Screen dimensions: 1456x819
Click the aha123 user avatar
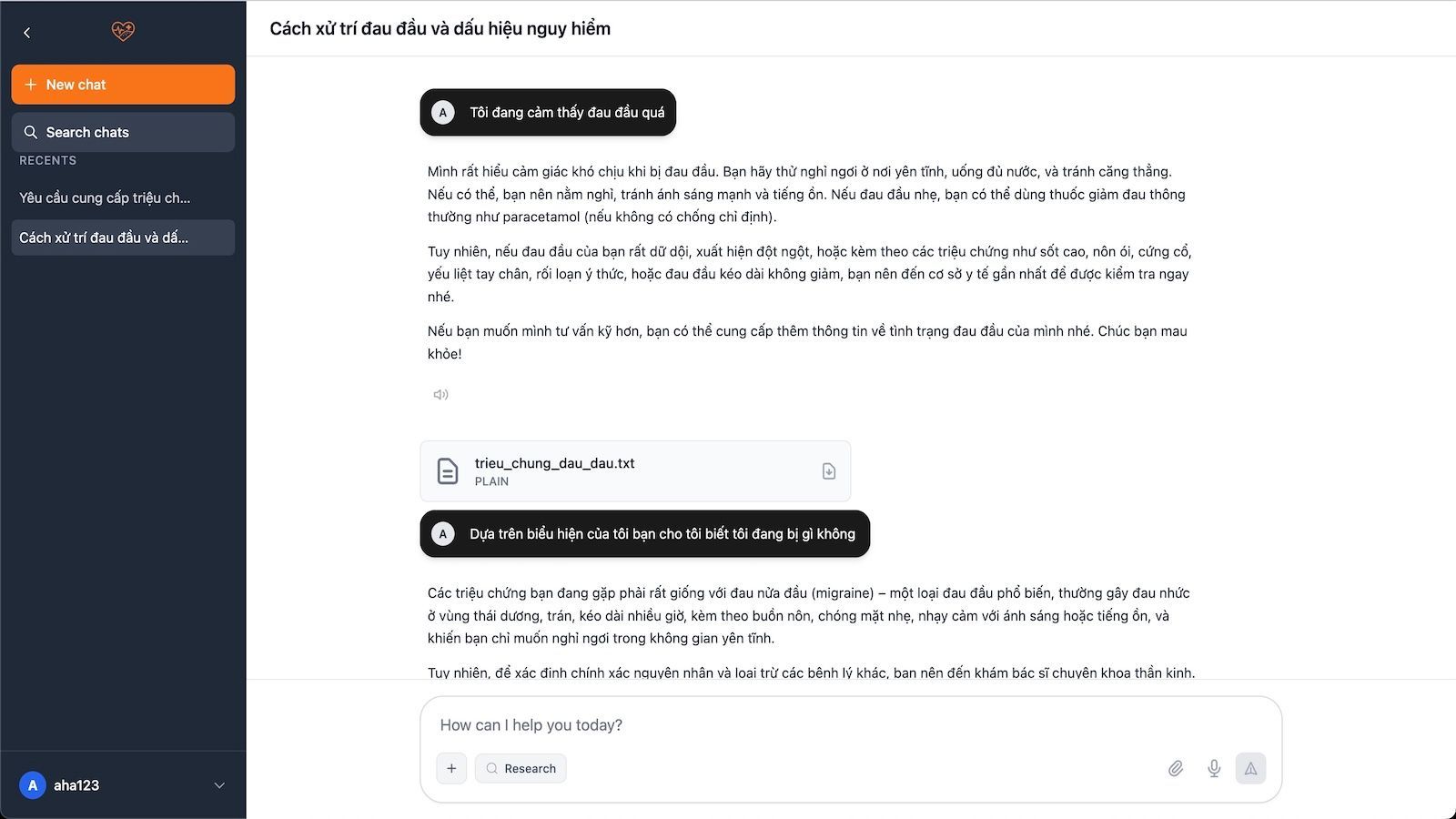(33, 785)
